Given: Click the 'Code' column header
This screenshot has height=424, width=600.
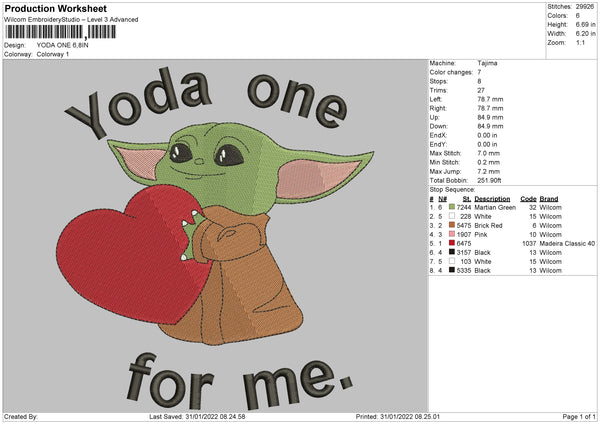Looking at the screenshot, I should [x=528, y=199].
